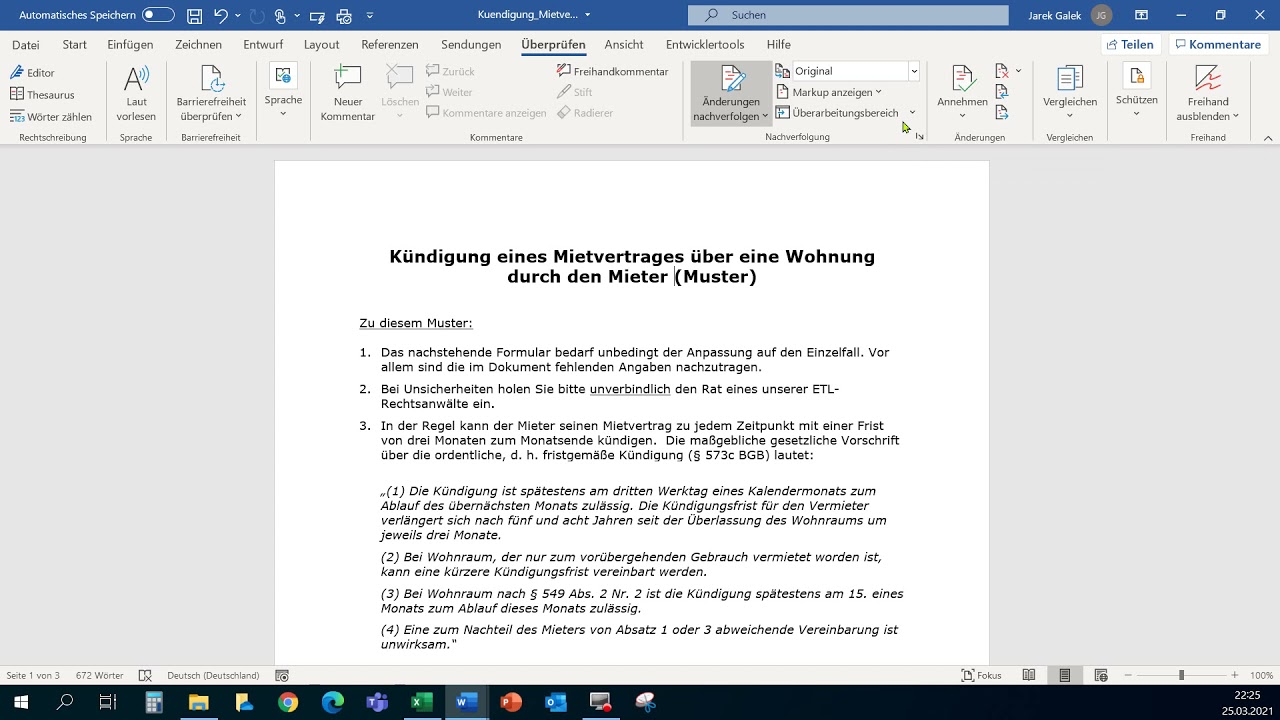This screenshot has width=1280, height=720.
Task: Open the Überarbeitungsbereich dropdown arrow
Action: point(912,113)
